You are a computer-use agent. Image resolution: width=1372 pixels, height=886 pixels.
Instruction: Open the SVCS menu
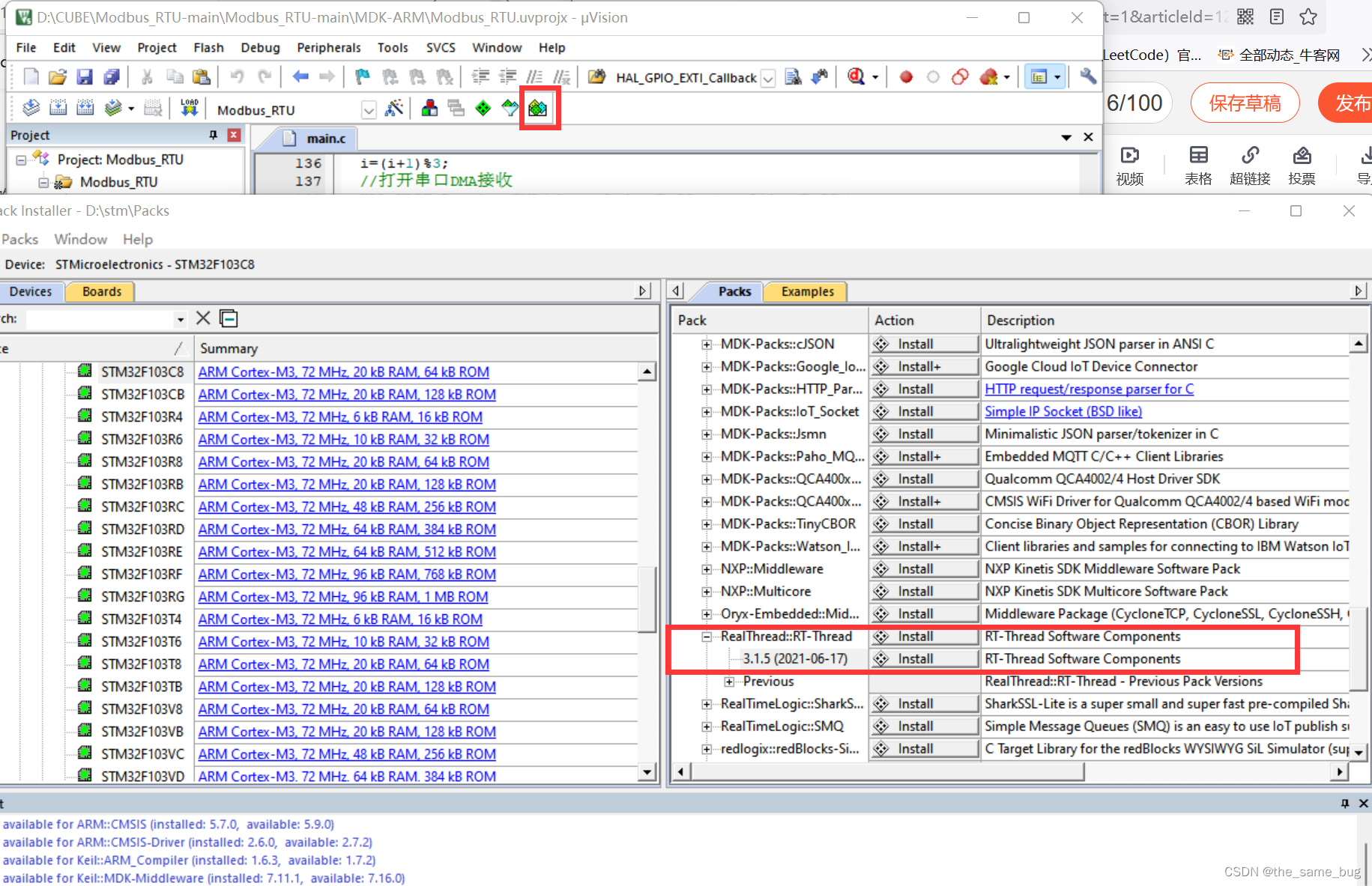coord(441,48)
